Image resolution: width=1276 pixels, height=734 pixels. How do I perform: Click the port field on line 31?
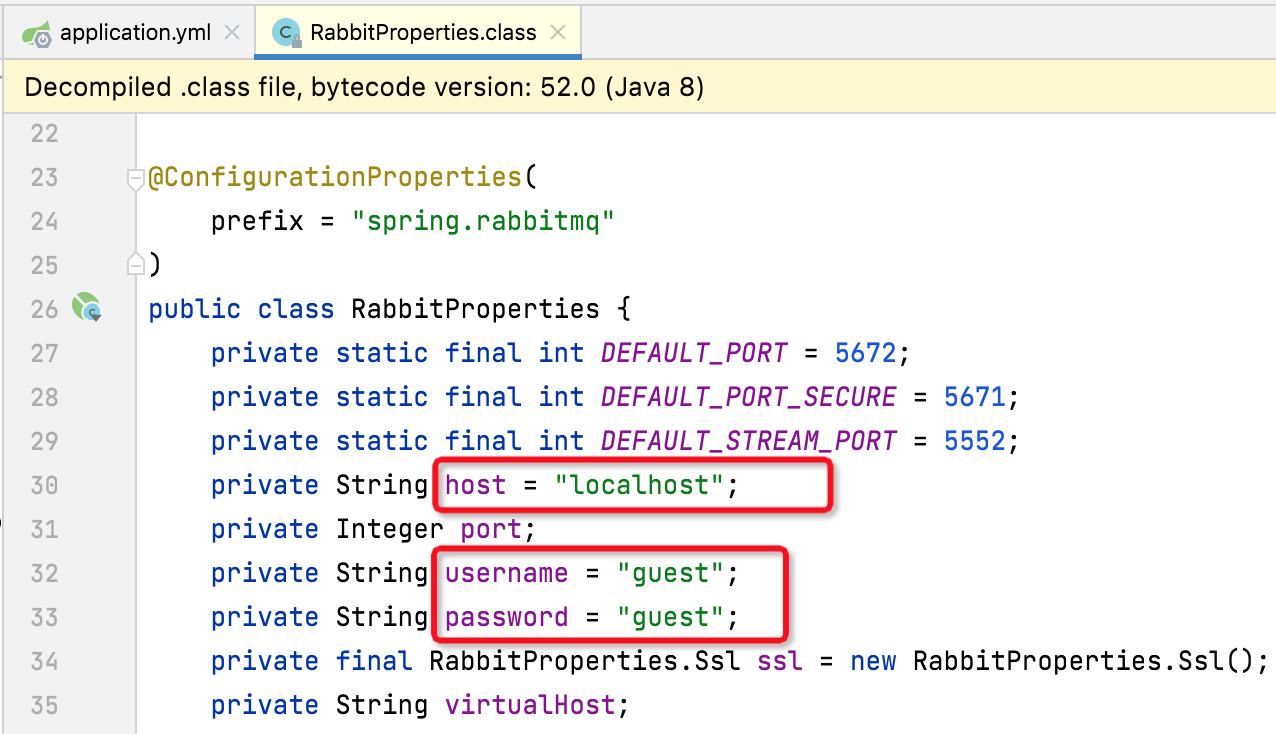click(x=491, y=529)
